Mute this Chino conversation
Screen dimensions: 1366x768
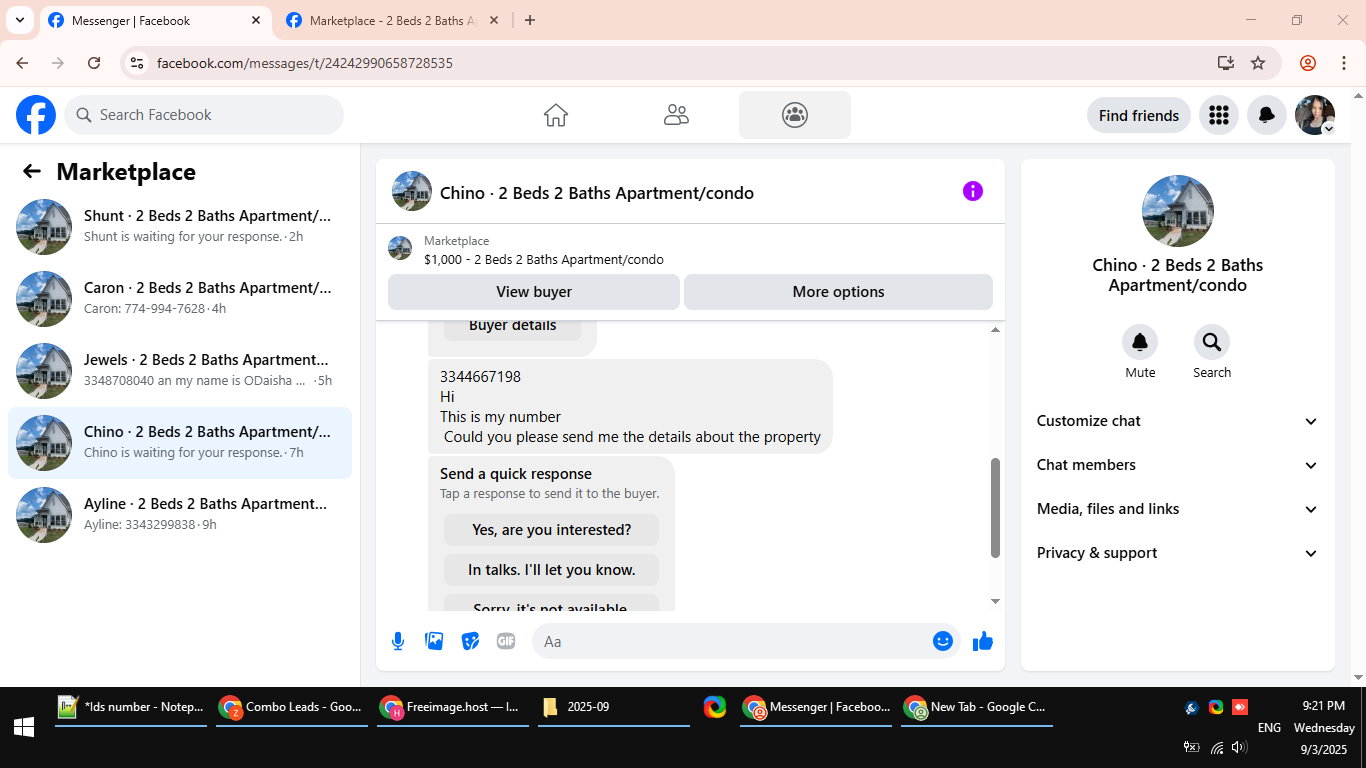click(x=1140, y=343)
